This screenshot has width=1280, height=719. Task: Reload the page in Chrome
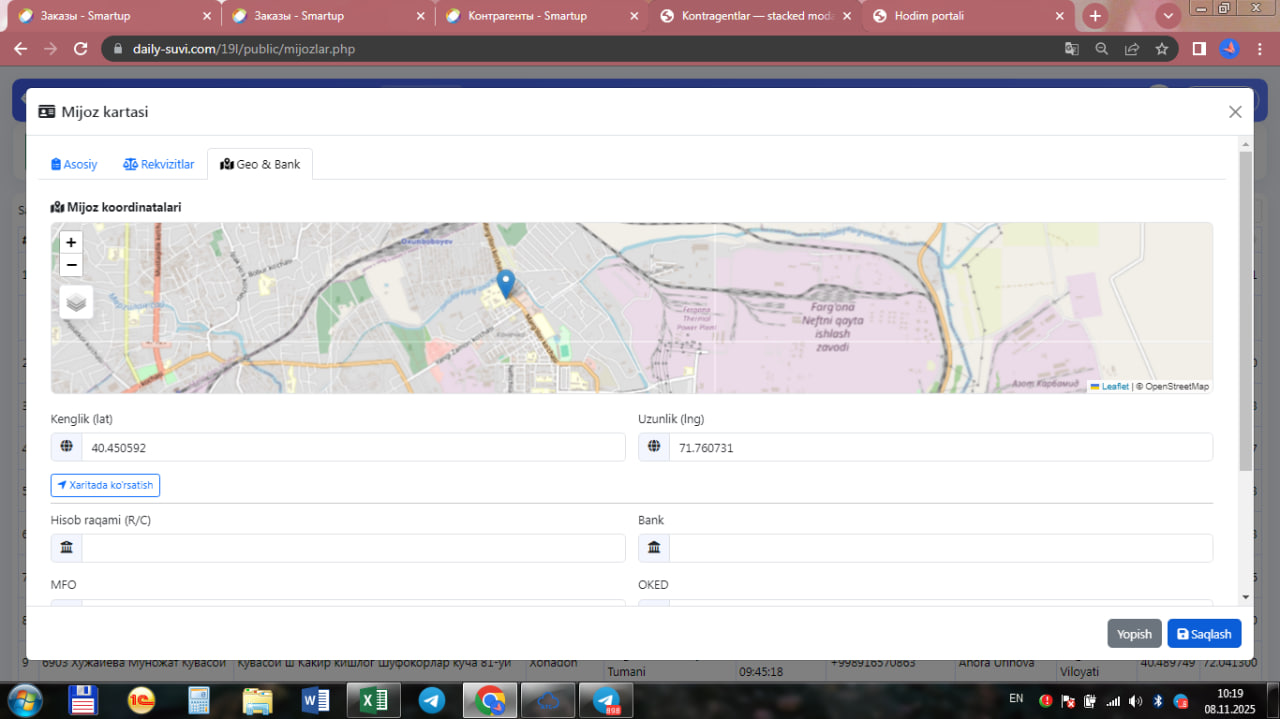coord(81,49)
